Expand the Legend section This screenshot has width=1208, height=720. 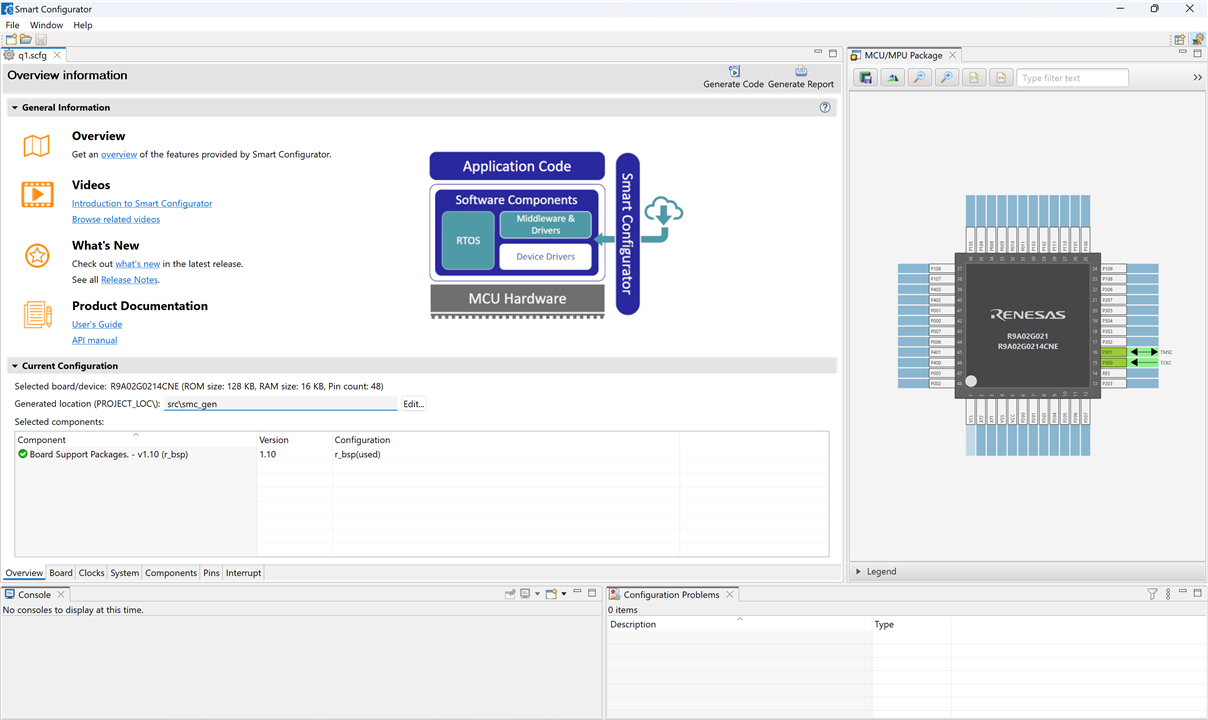coord(858,572)
